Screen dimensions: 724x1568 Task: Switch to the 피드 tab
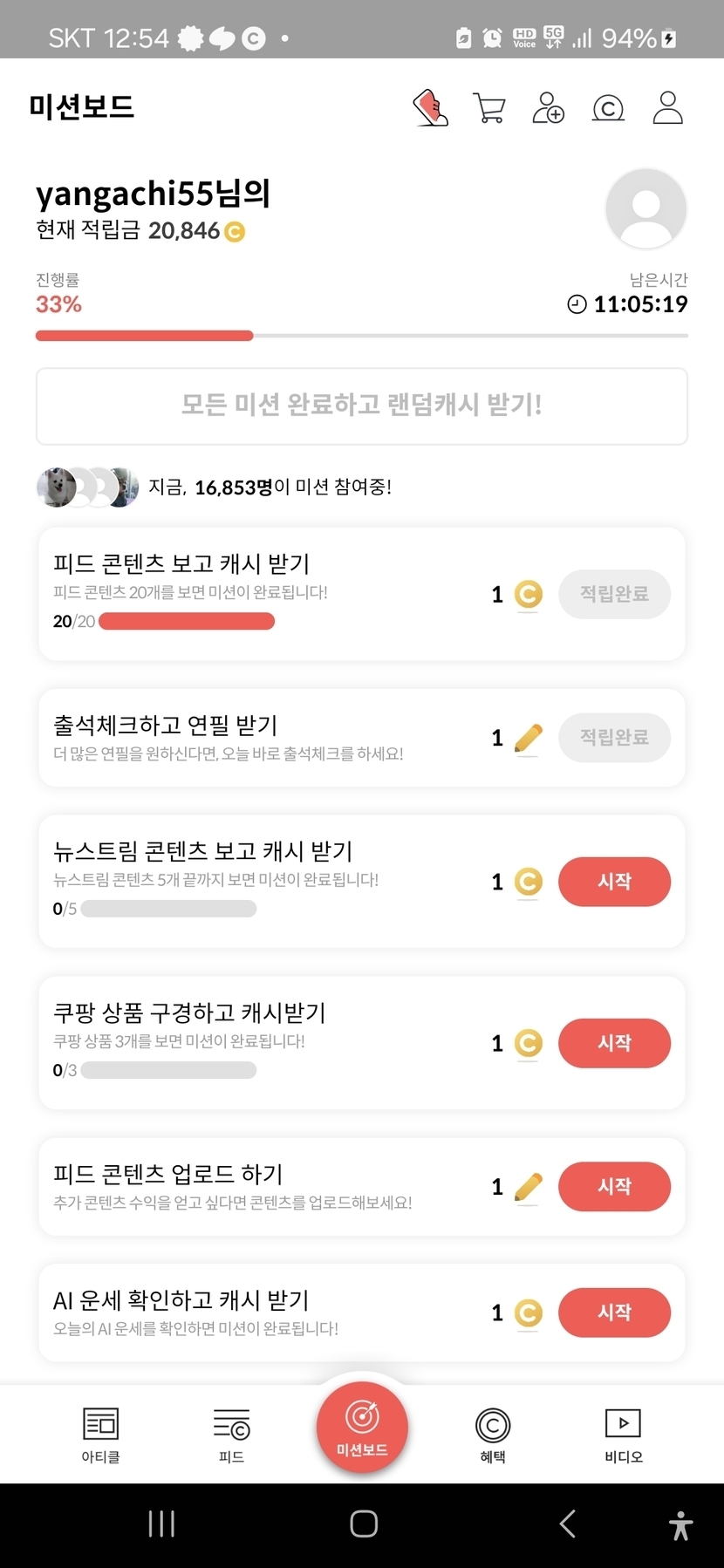[x=231, y=1435]
